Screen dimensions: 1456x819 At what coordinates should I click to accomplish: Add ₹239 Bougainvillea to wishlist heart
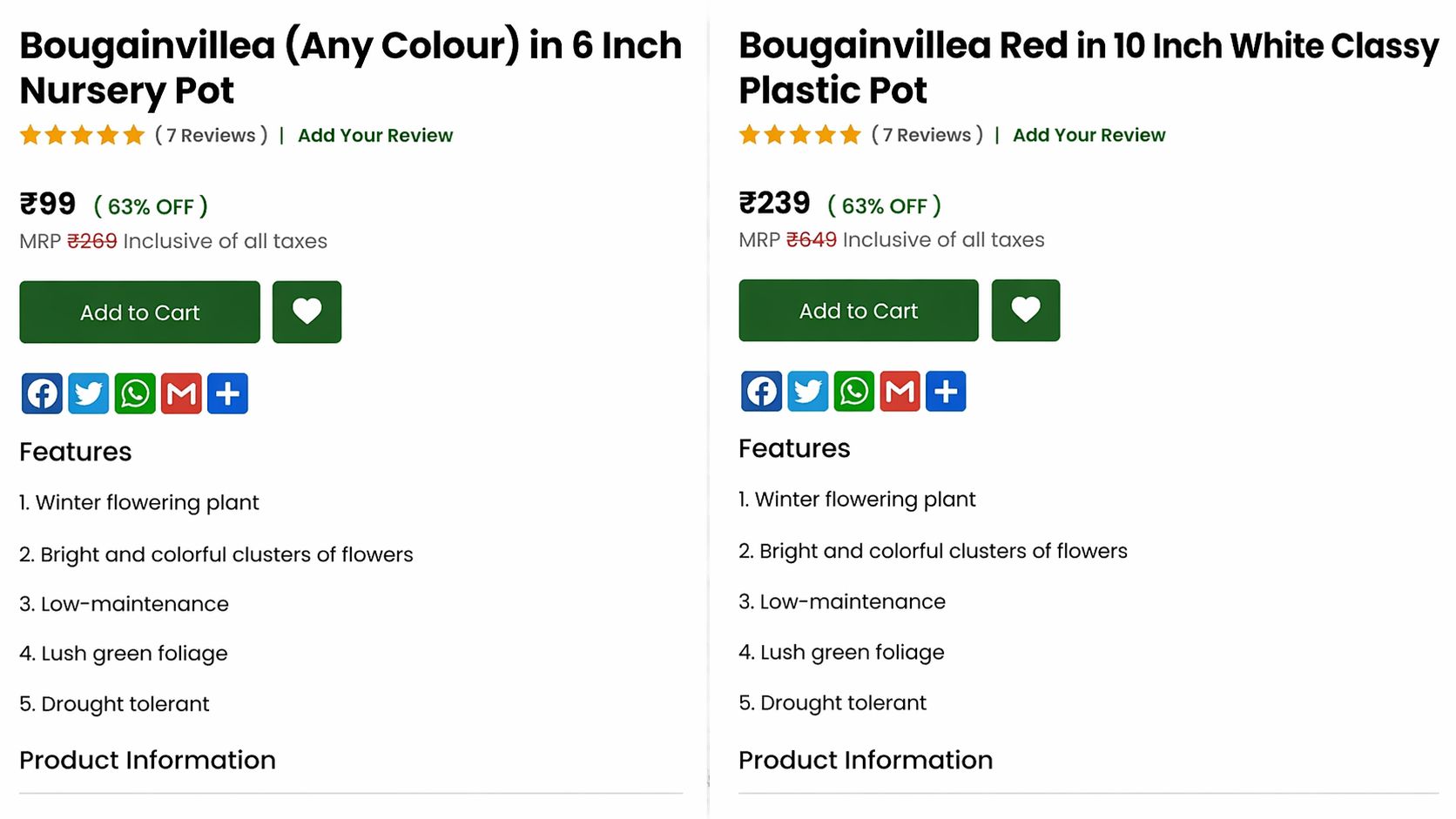pyautogui.click(x=1026, y=310)
